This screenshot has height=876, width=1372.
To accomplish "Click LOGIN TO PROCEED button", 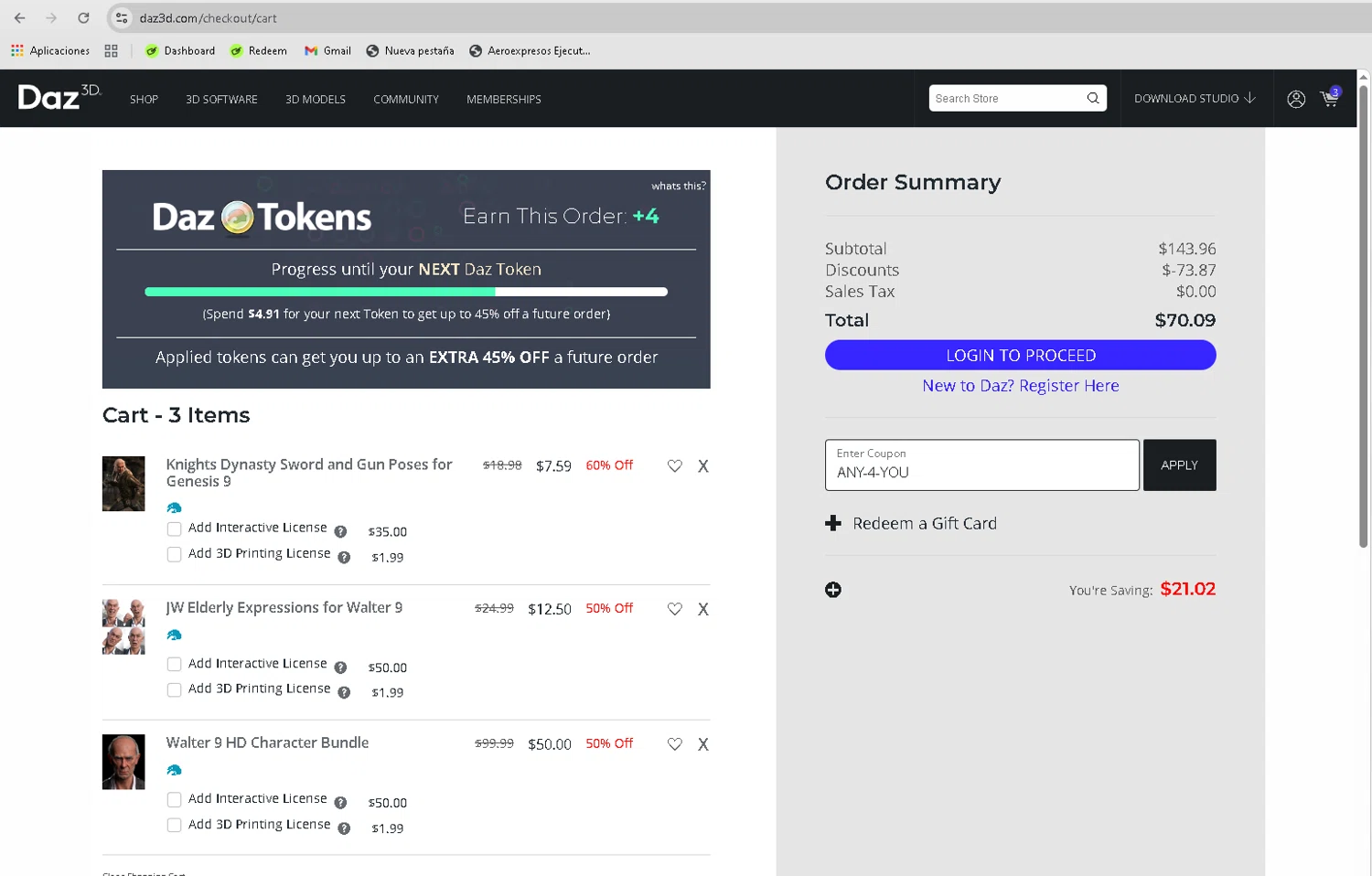I will pyautogui.click(x=1021, y=355).
